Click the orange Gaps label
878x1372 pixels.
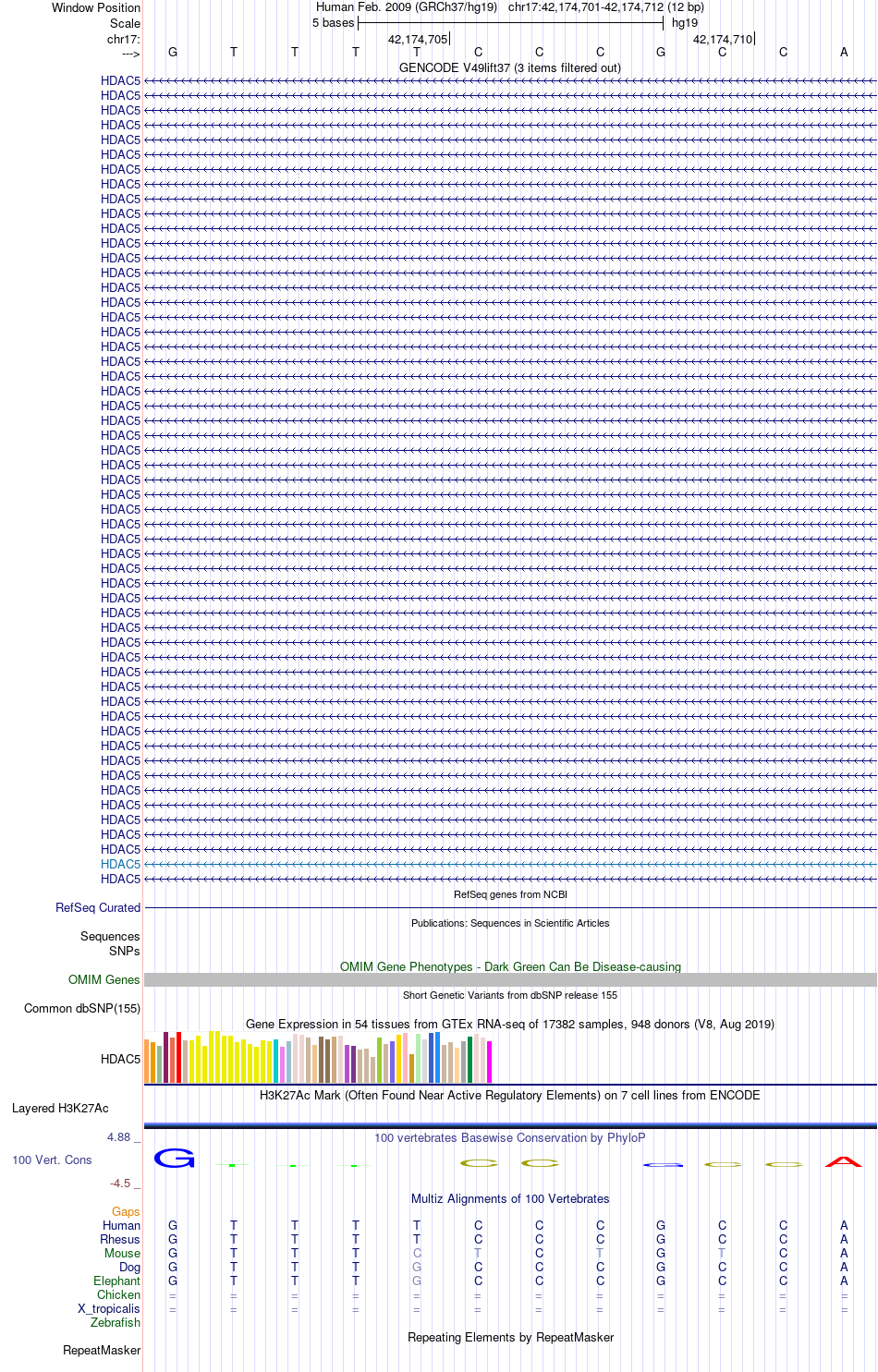click(126, 1211)
